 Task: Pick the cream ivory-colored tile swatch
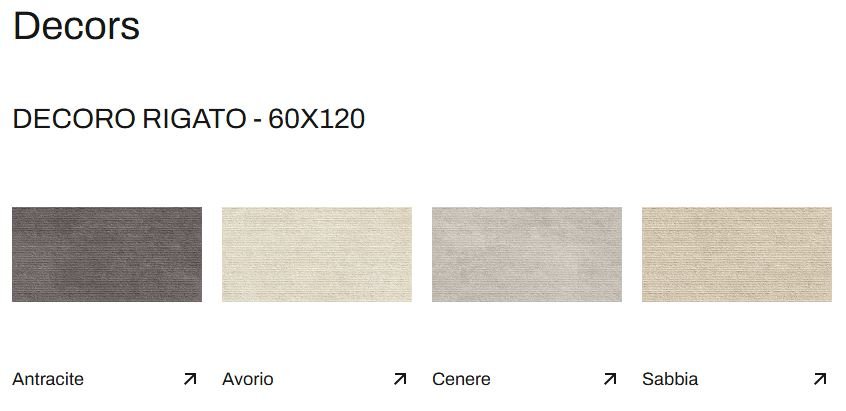pos(317,254)
